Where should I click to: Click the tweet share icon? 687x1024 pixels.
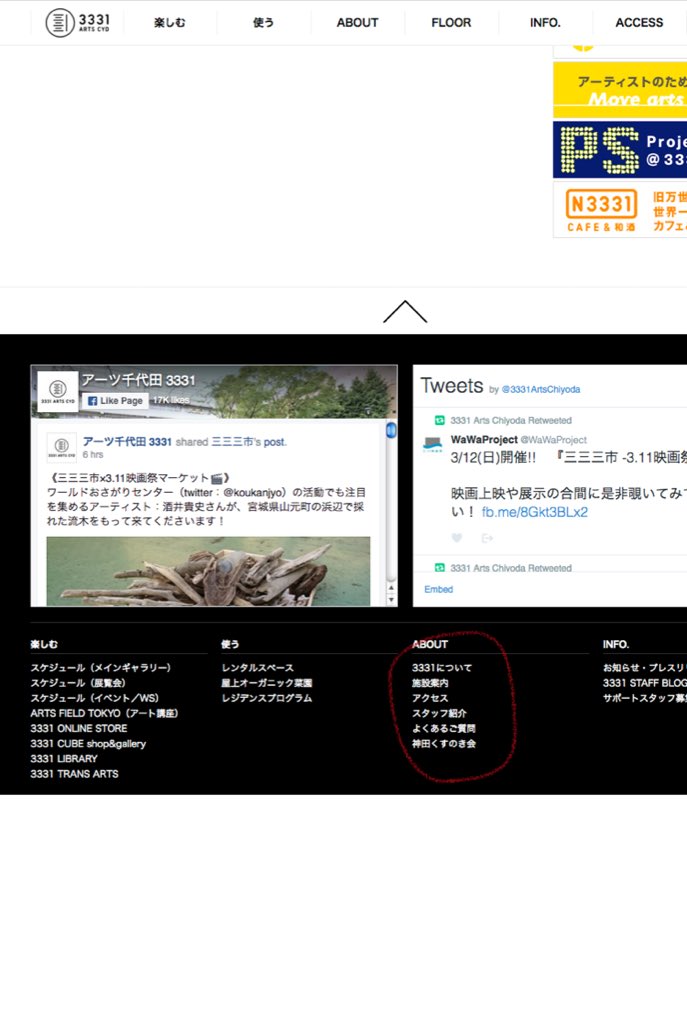[x=487, y=537]
